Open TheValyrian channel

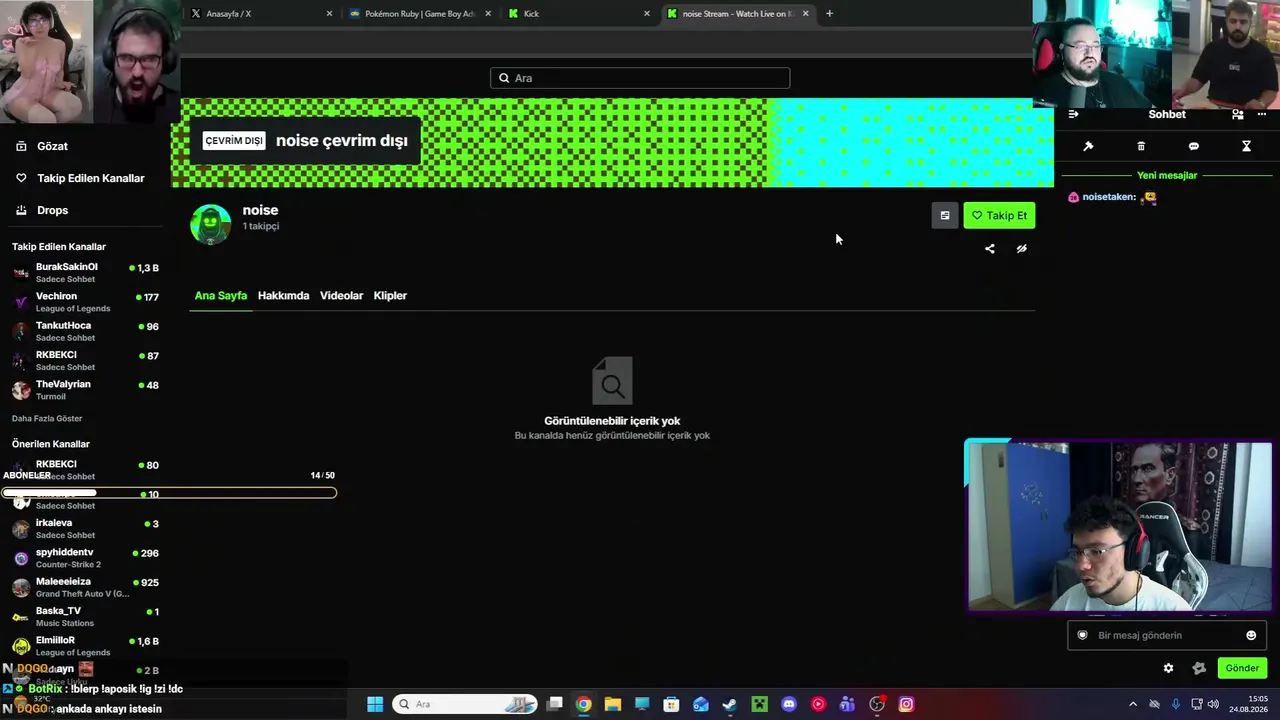click(86, 390)
